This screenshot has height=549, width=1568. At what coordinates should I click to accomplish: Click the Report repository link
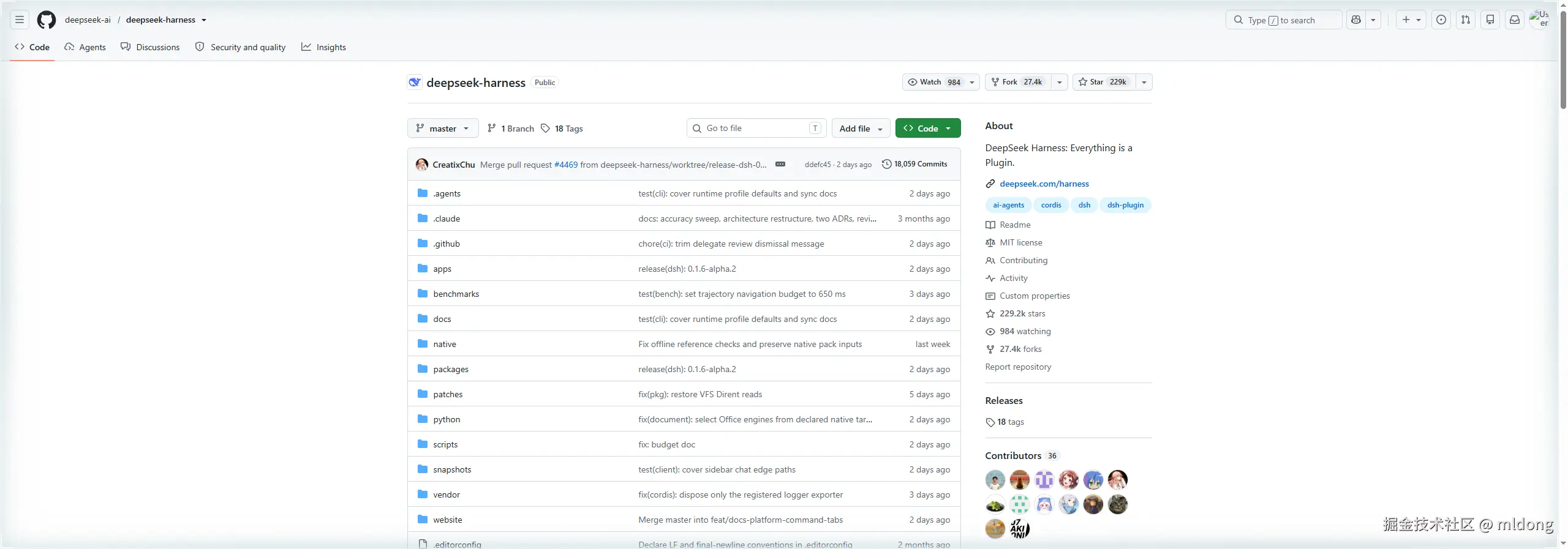[1018, 367]
